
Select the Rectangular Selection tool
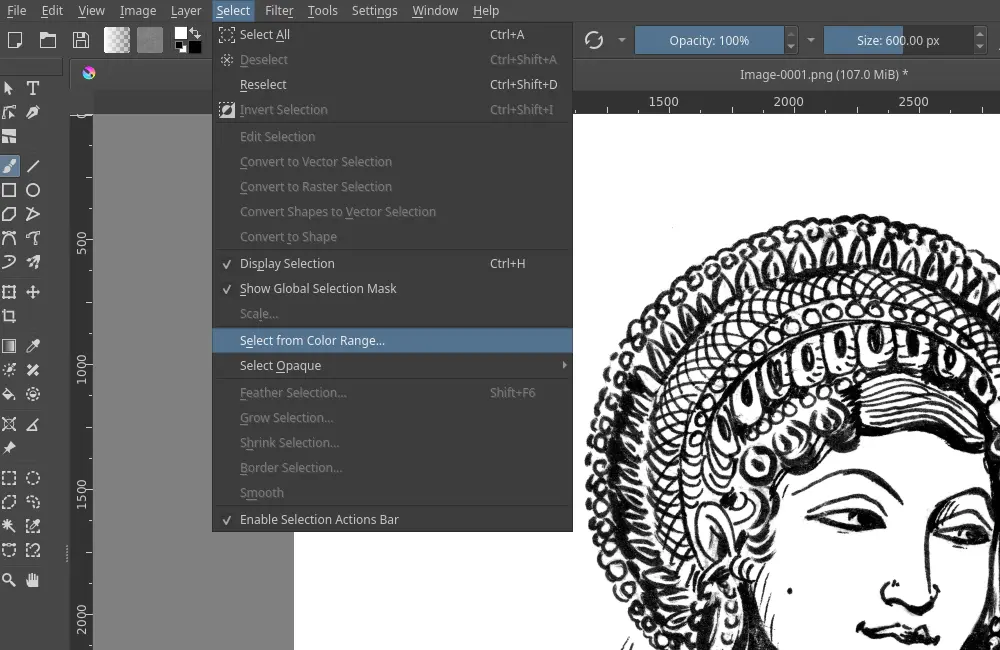coord(9,478)
